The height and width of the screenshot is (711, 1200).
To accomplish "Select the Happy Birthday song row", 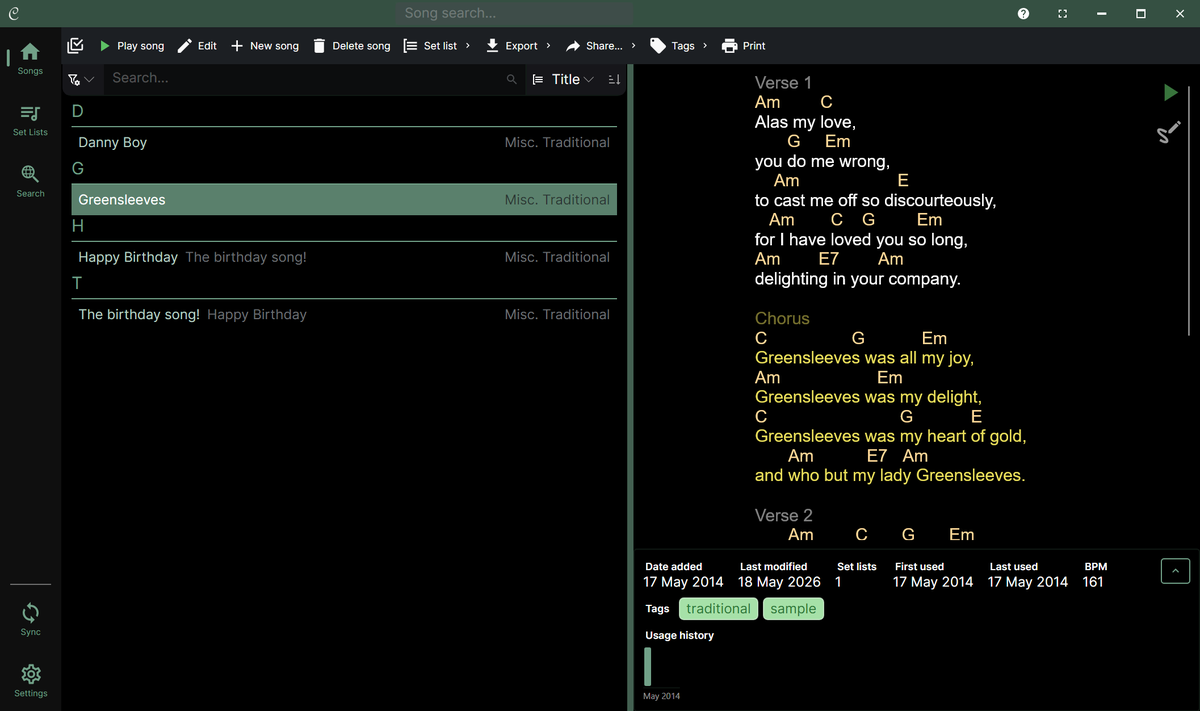I will (344, 257).
